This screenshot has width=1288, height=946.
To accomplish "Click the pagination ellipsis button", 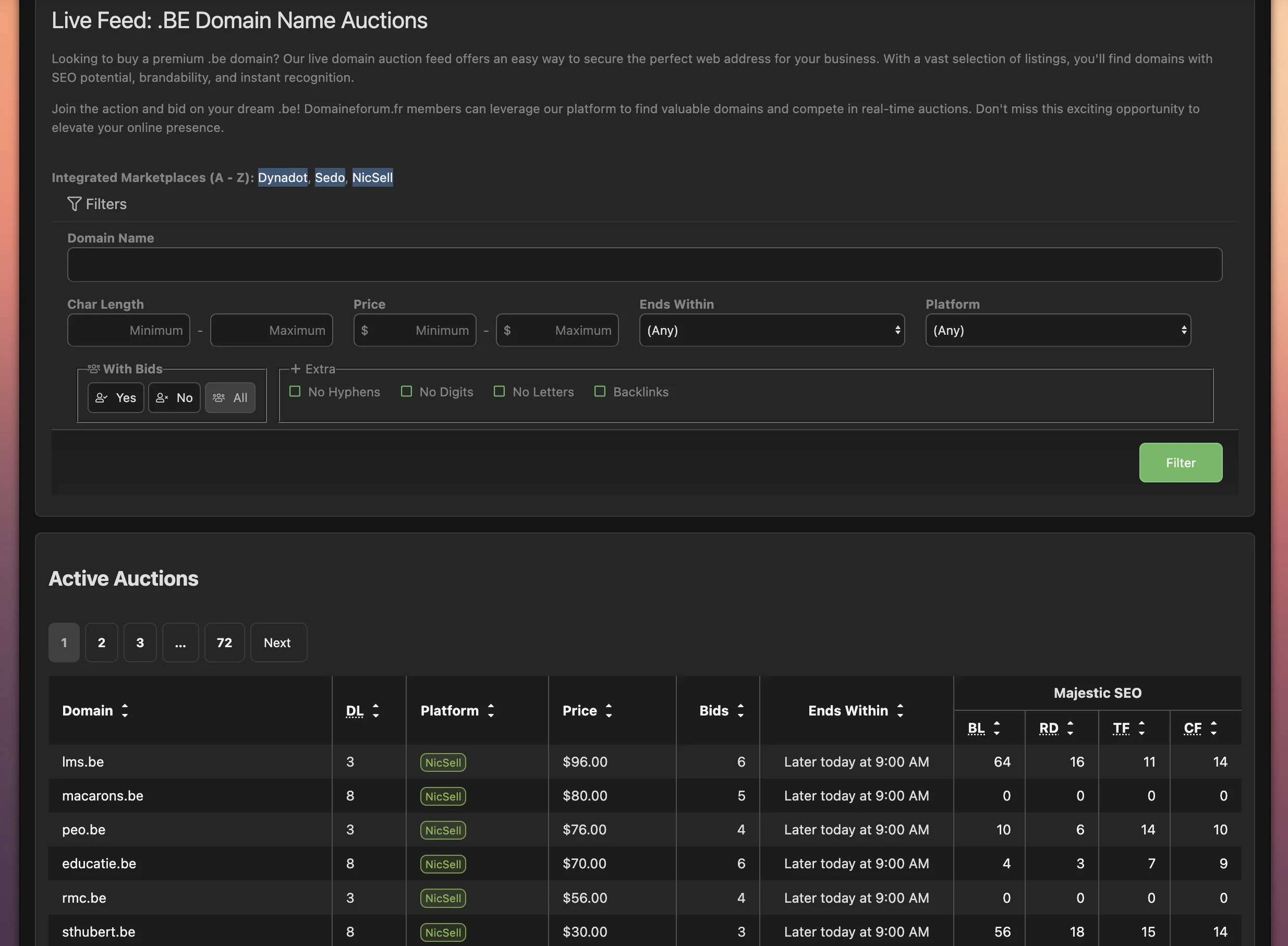I will click(x=180, y=642).
